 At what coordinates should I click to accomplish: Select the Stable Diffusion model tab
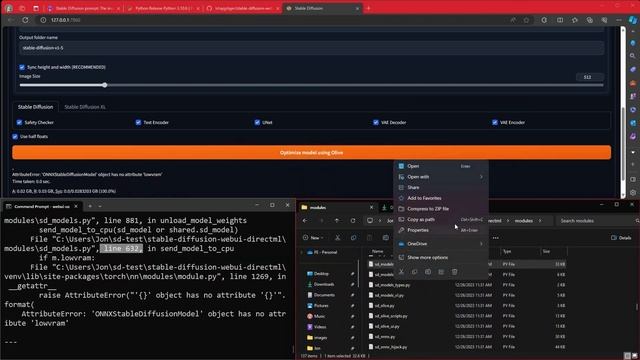pos(36,107)
